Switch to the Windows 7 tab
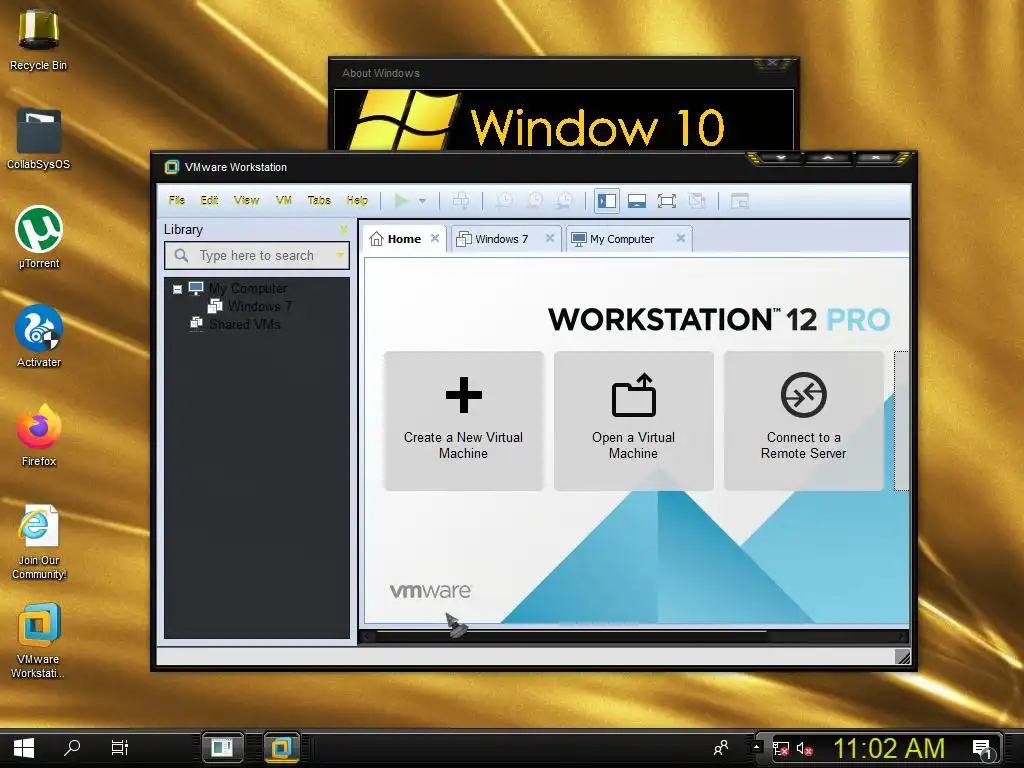Screen dimensions: 1024x768 point(501,239)
